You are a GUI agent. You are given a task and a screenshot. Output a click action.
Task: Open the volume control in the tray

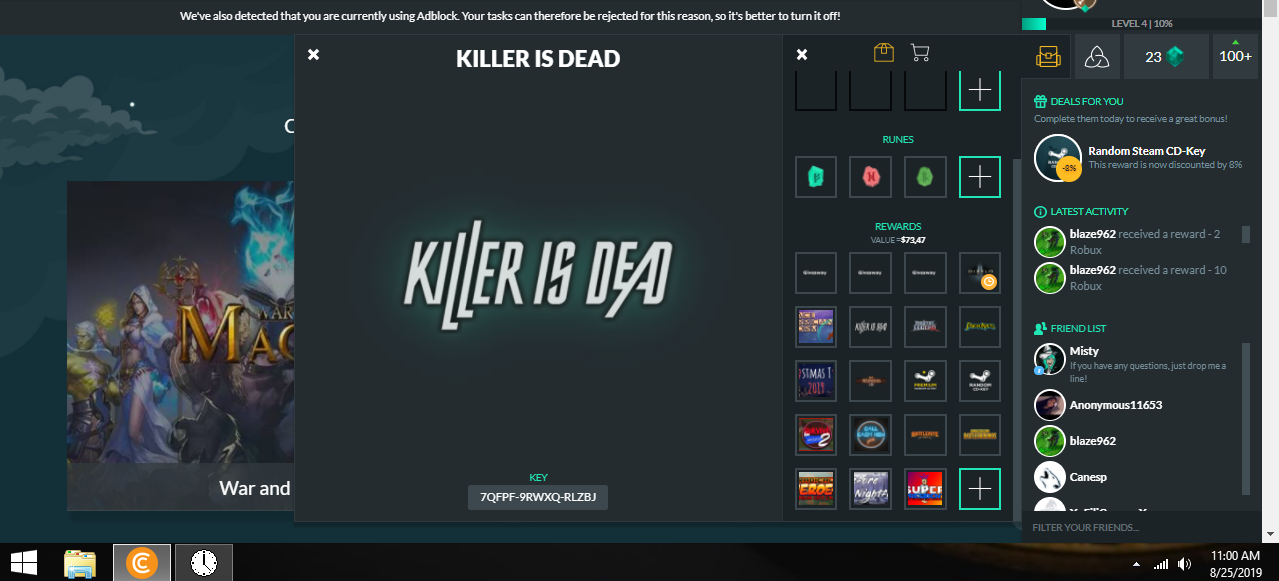click(x=1185, y=564)
